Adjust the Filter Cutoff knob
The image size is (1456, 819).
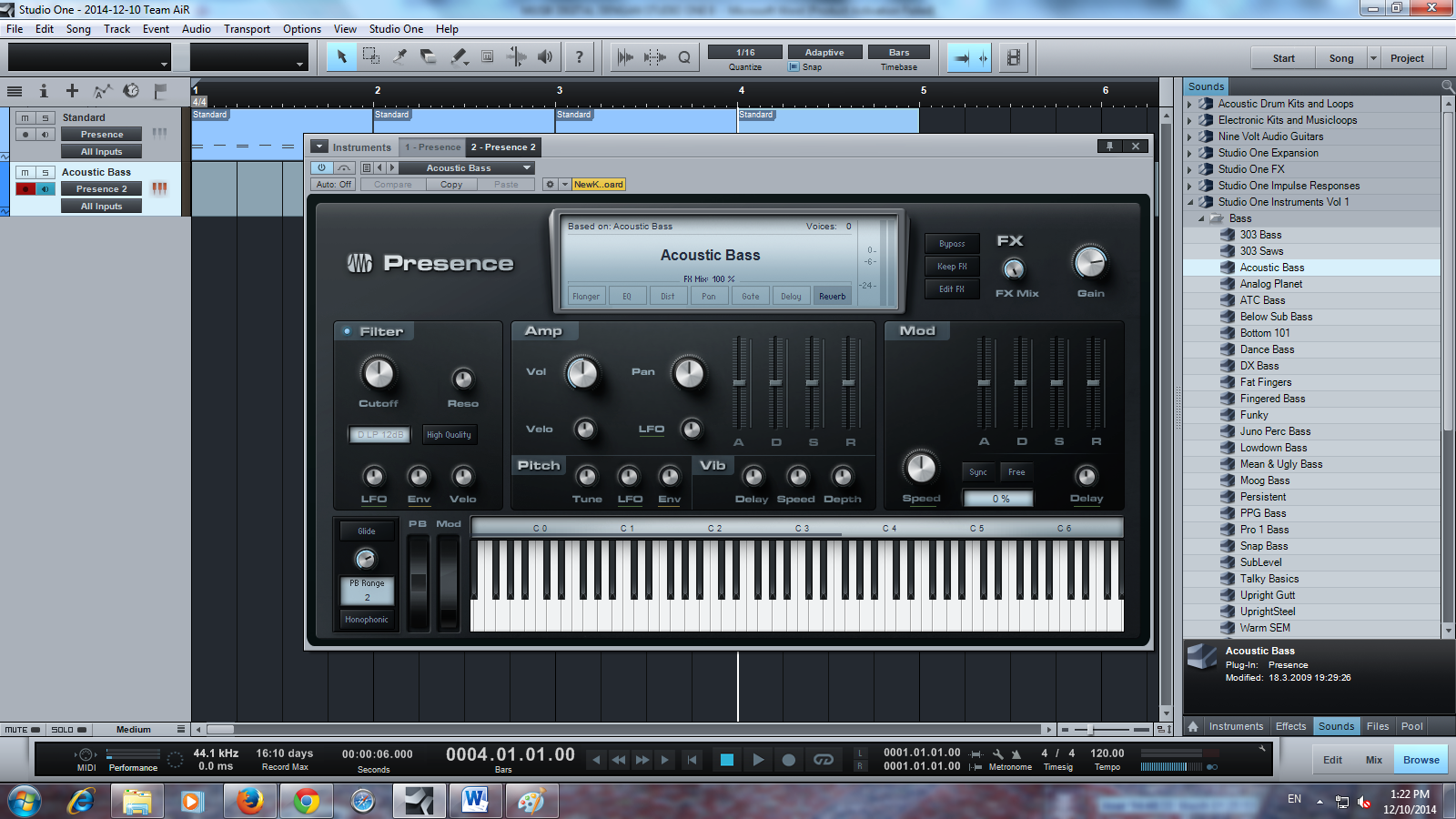click(x=379, y=373)
